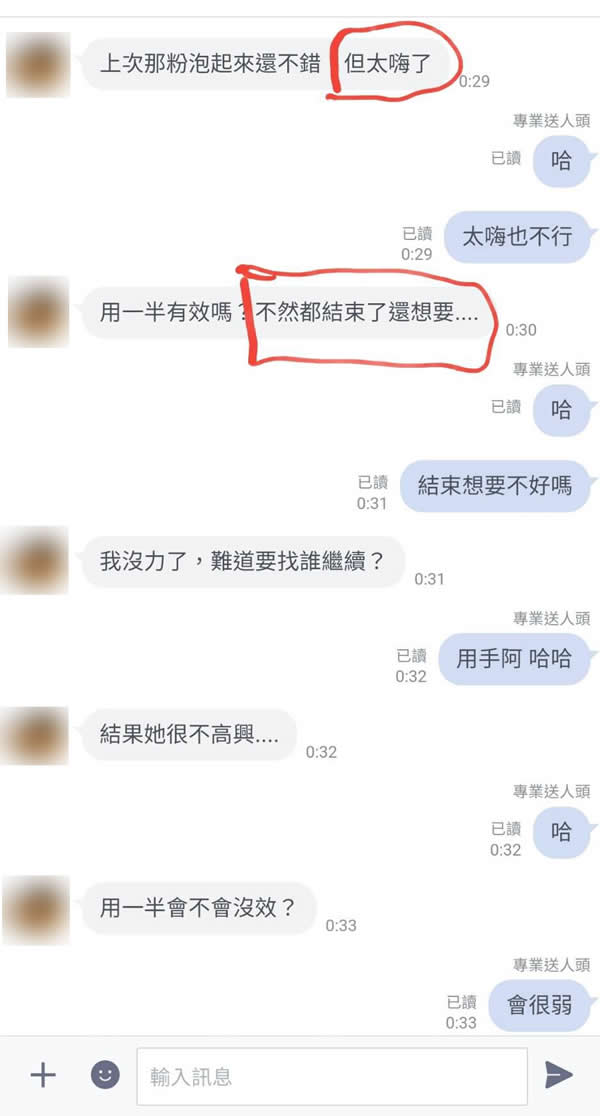600x1116 pixels.
Task: Open avatar beside 結果她很不高興 message
Action: click(36, 735)
